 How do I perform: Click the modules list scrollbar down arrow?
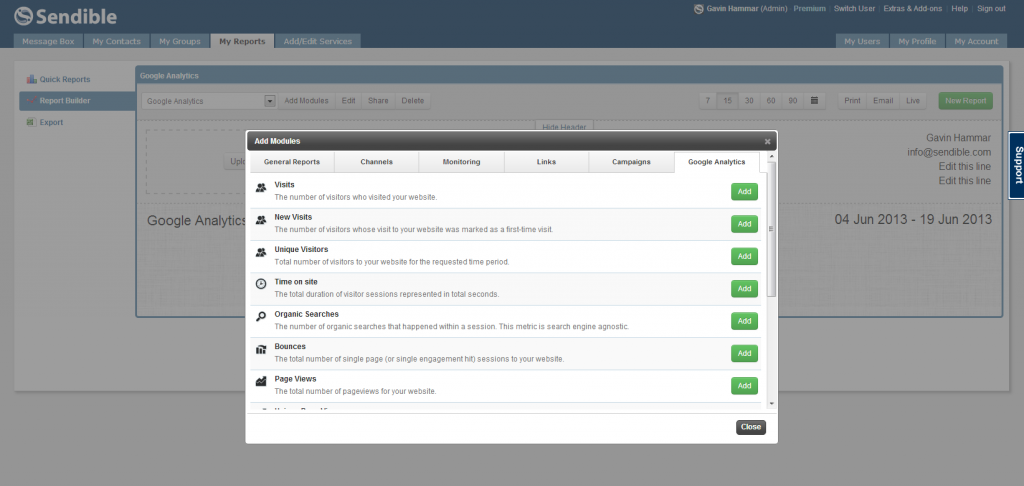(771, 404)
